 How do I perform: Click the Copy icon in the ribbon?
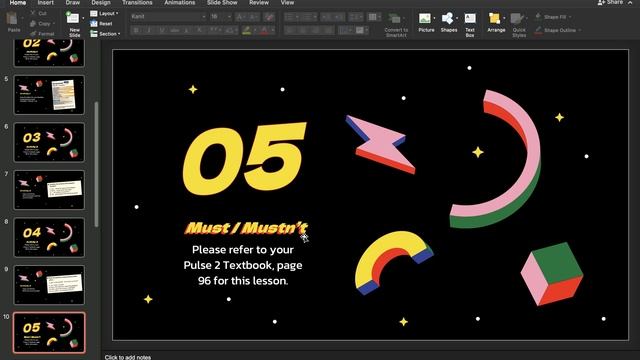(x=33, y=24)
